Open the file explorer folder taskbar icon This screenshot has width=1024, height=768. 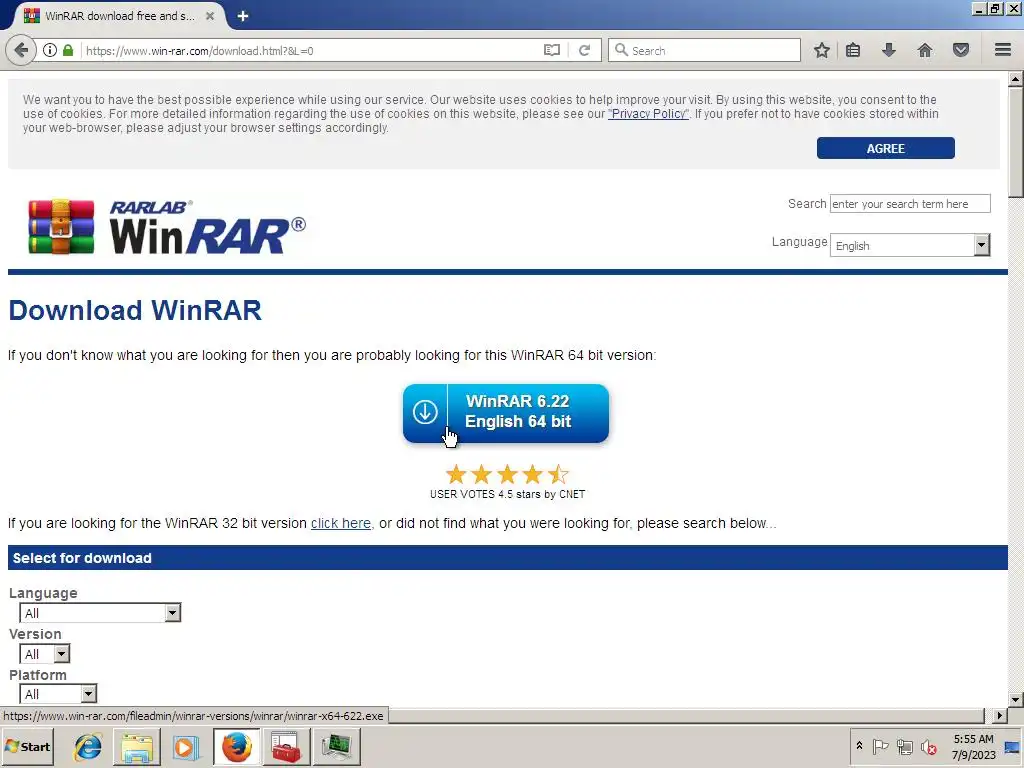[136, 746]
